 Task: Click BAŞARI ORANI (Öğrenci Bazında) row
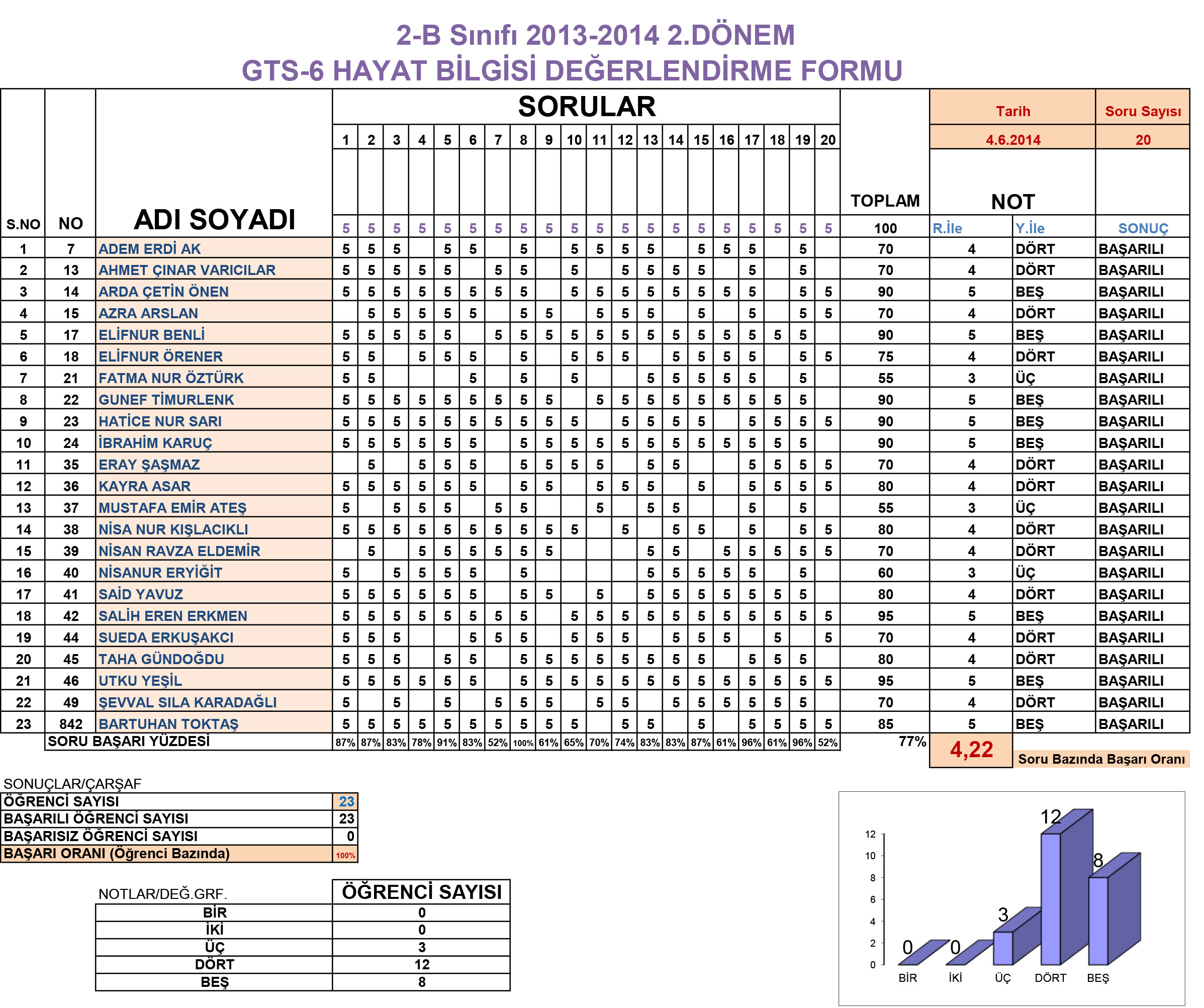[x=179, y=854]
